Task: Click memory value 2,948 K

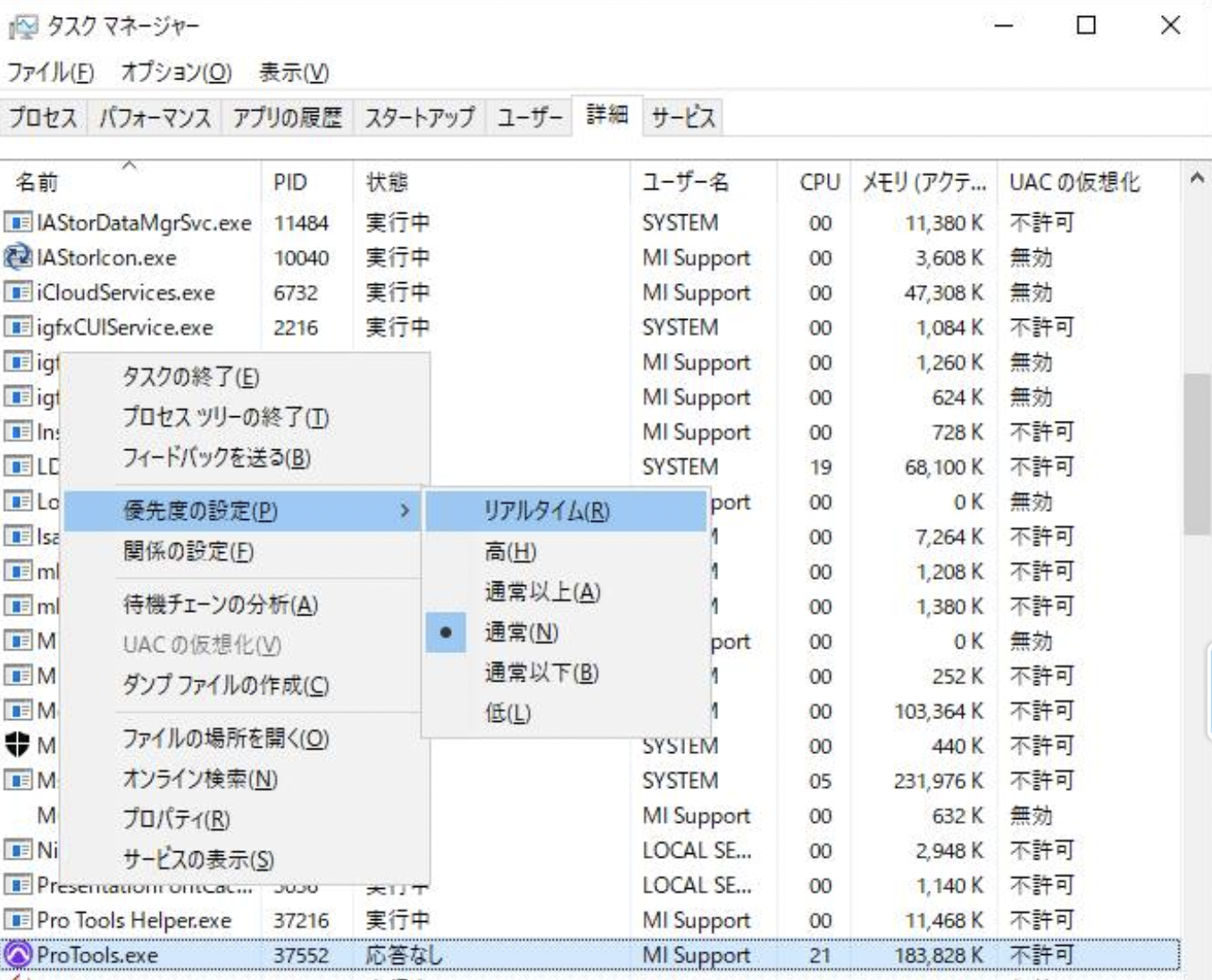Action: click(x=949, y=850)
